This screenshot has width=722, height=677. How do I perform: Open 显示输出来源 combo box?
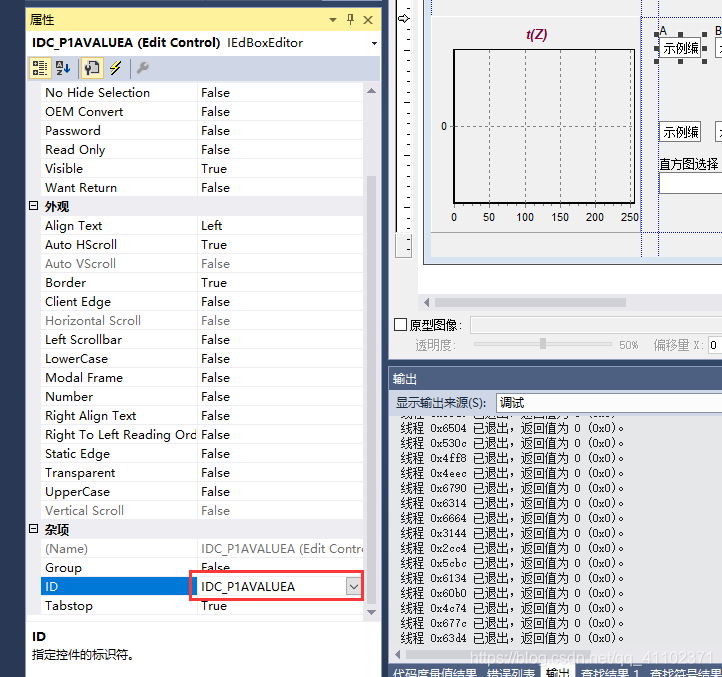point(609,403)
